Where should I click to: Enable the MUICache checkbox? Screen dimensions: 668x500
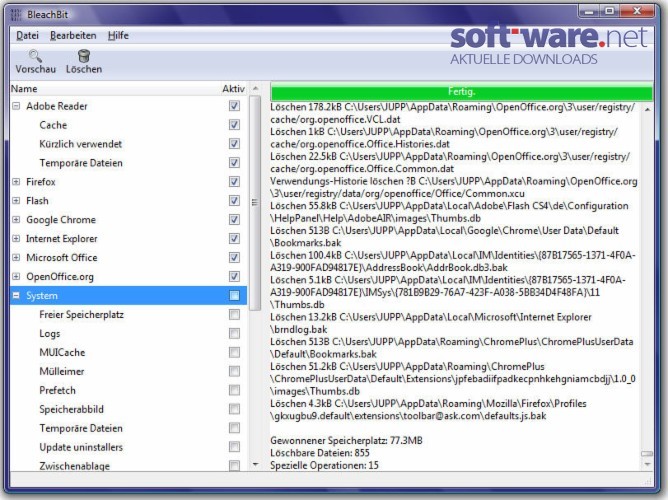234,352
